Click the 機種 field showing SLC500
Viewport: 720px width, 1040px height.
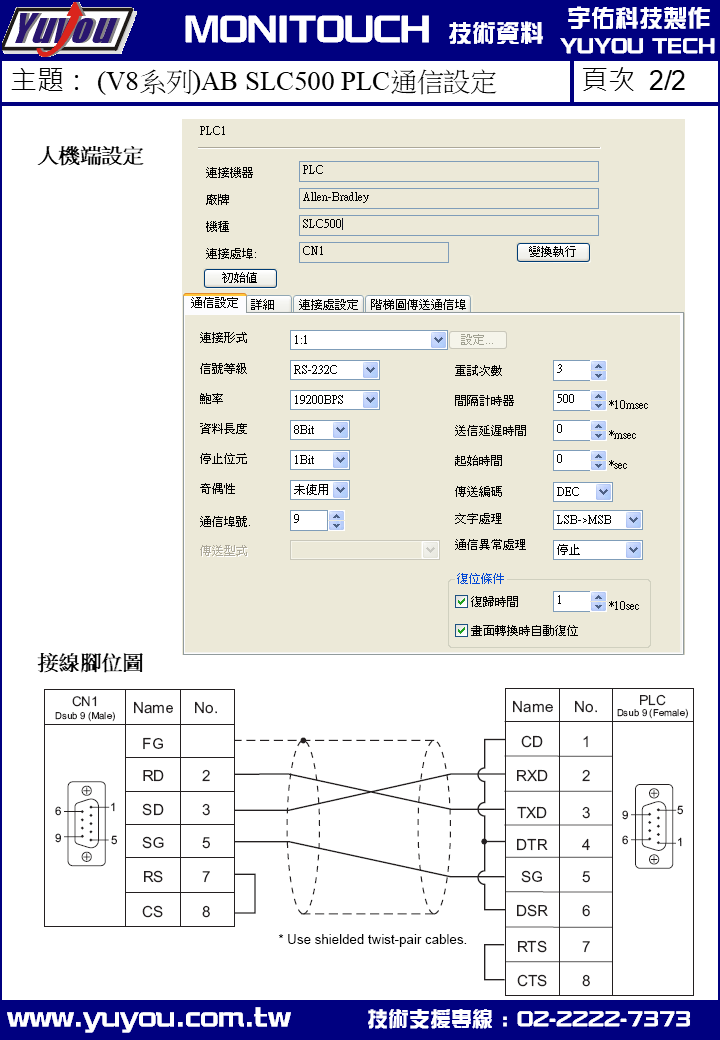click(449, 225)
